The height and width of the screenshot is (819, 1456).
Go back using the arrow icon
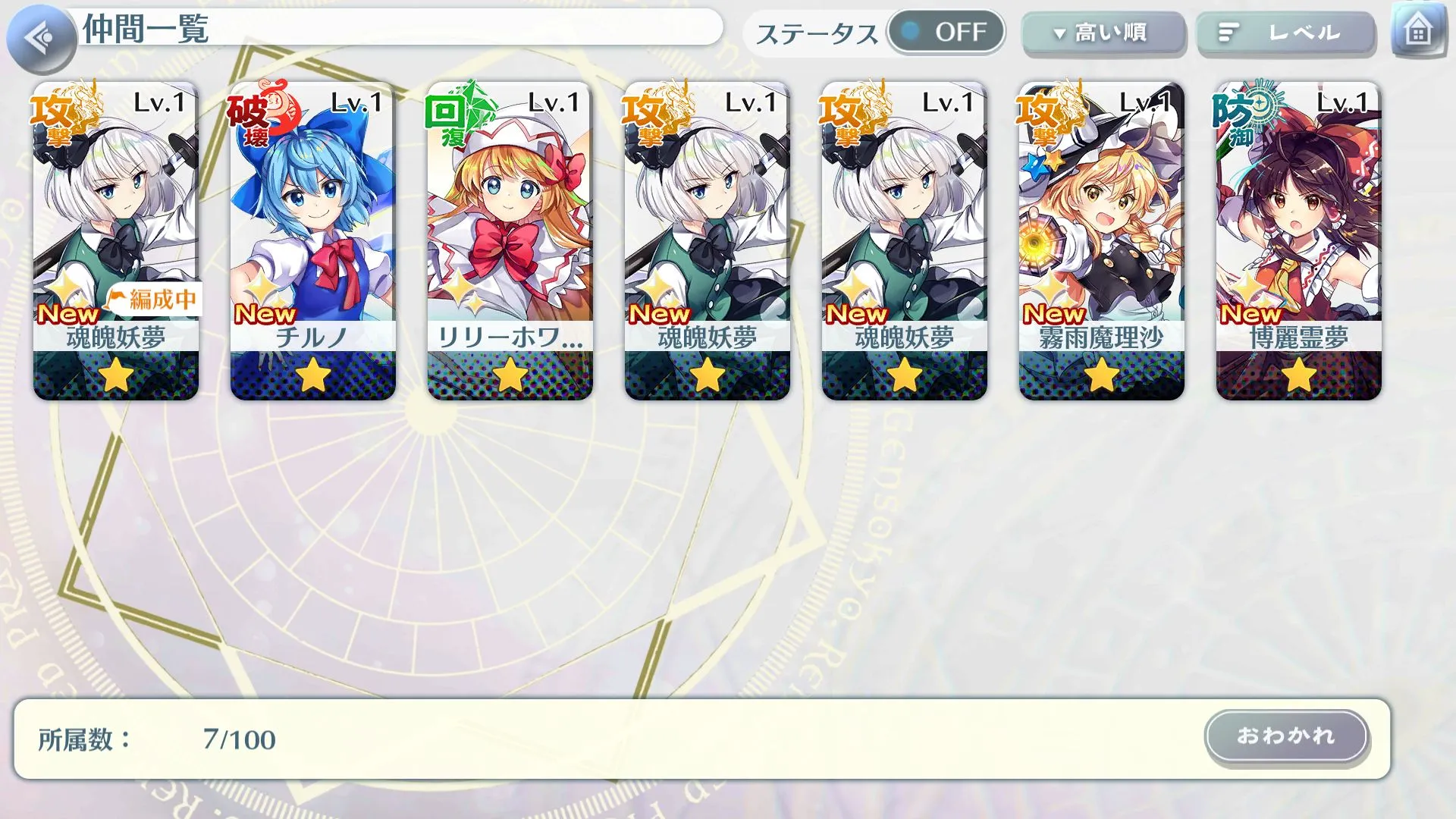click(x=41, y=38)
